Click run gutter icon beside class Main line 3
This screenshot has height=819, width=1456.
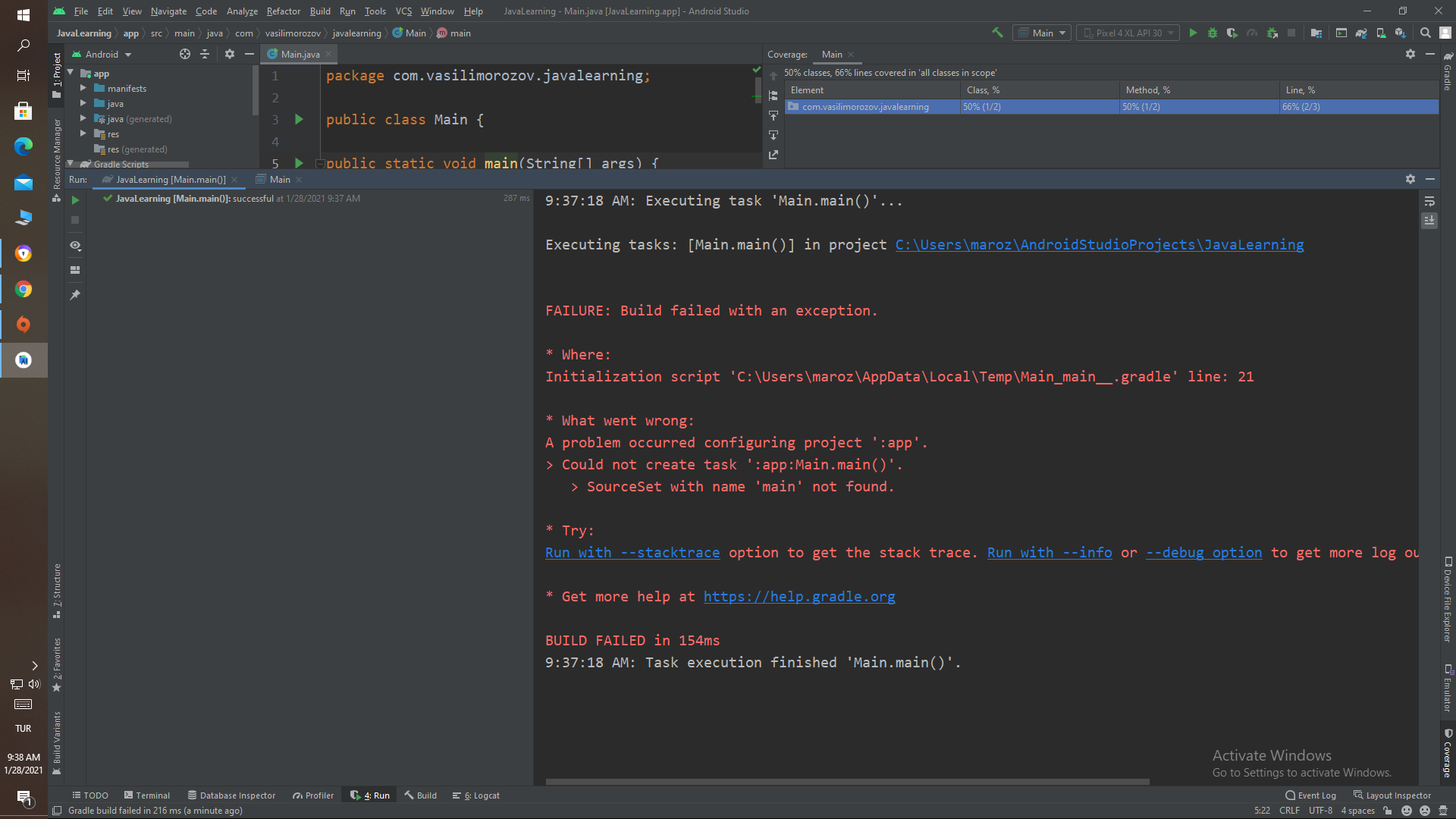click(x=299, y=119)
